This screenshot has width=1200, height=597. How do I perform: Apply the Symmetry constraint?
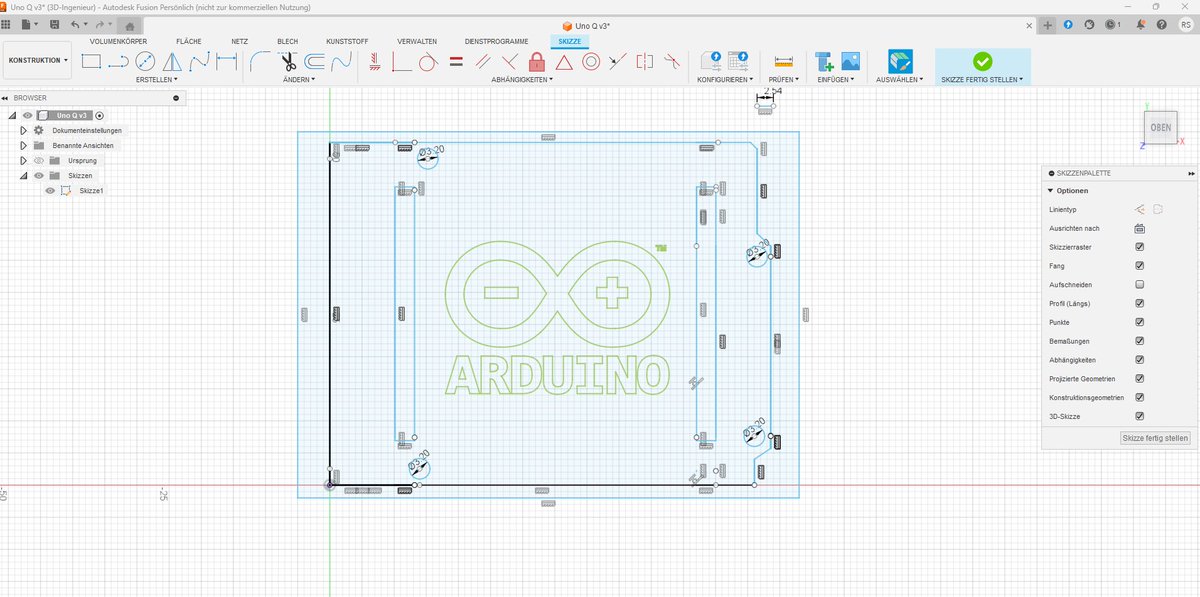point(645,61)
